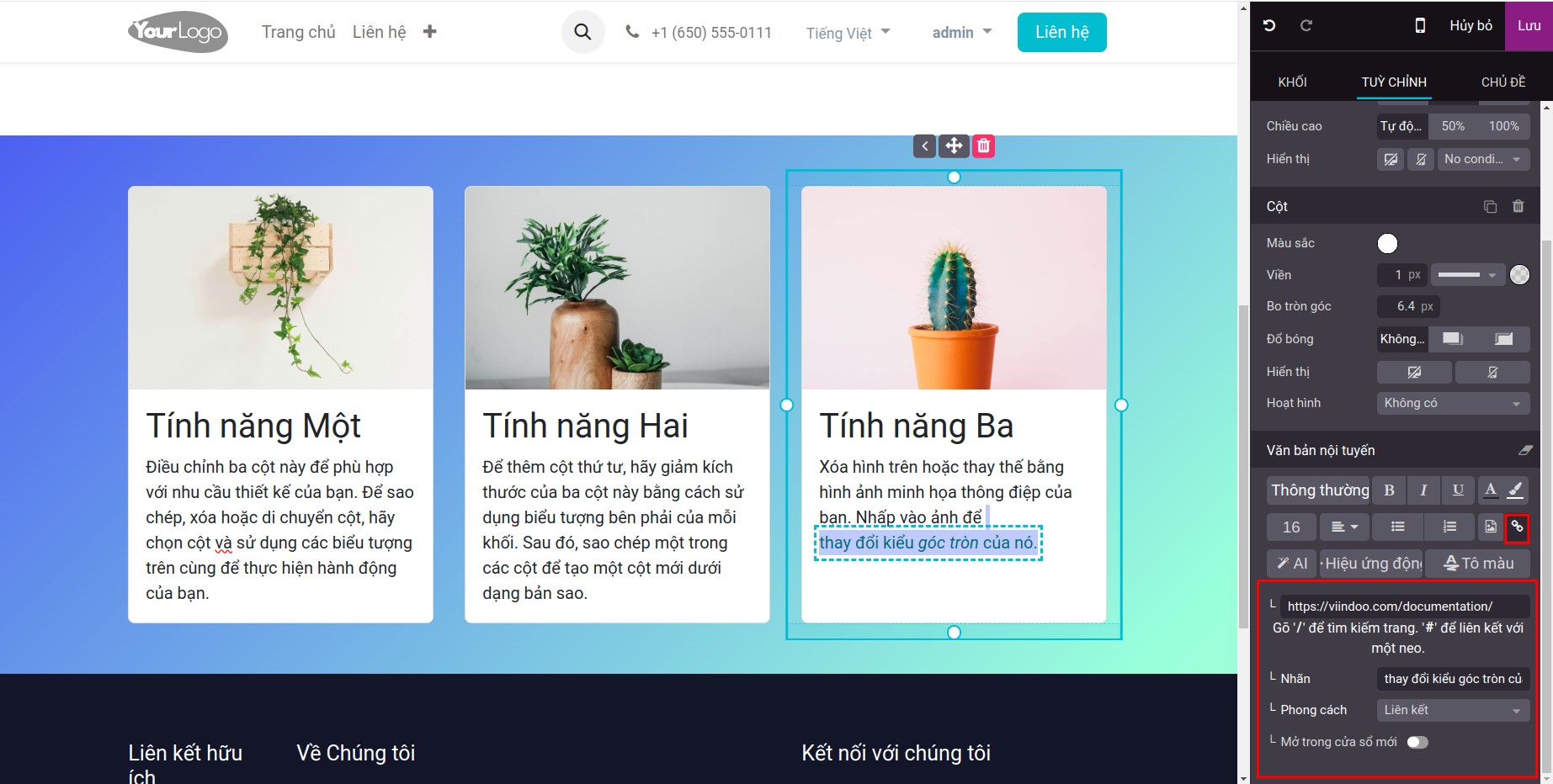This screenshot has width=1553, height=784.
Task: Undo the last change
Action: tap(1271, 25)
